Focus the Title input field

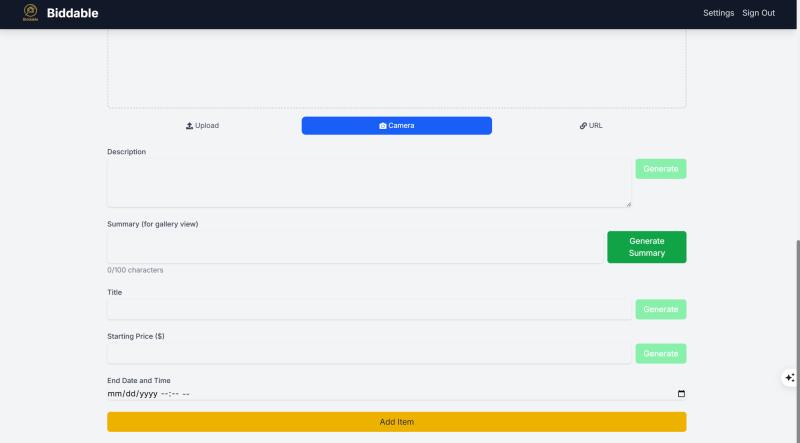pos(369,309)
